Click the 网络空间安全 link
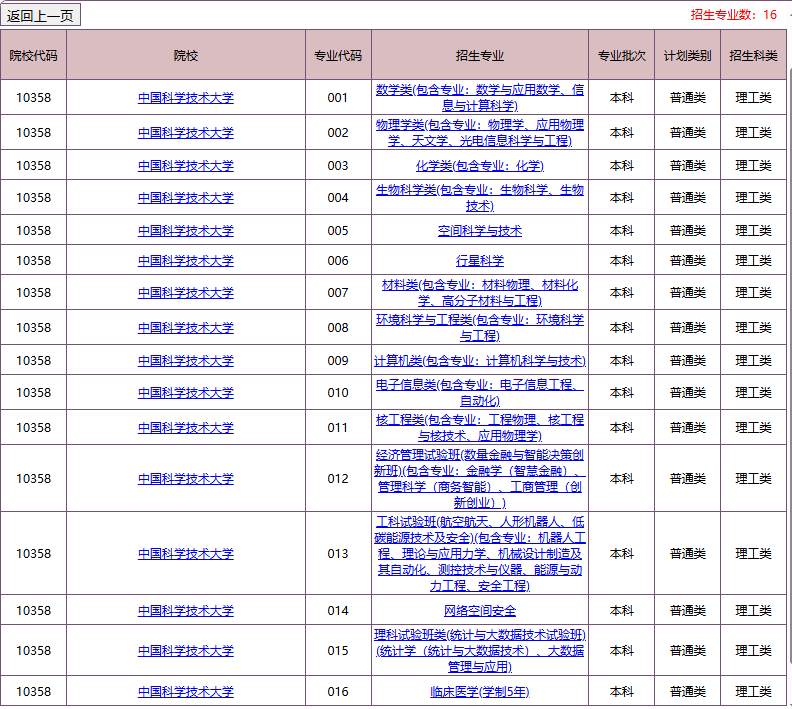Viewport: 792px width, 709px height. [x=479, y=610]
